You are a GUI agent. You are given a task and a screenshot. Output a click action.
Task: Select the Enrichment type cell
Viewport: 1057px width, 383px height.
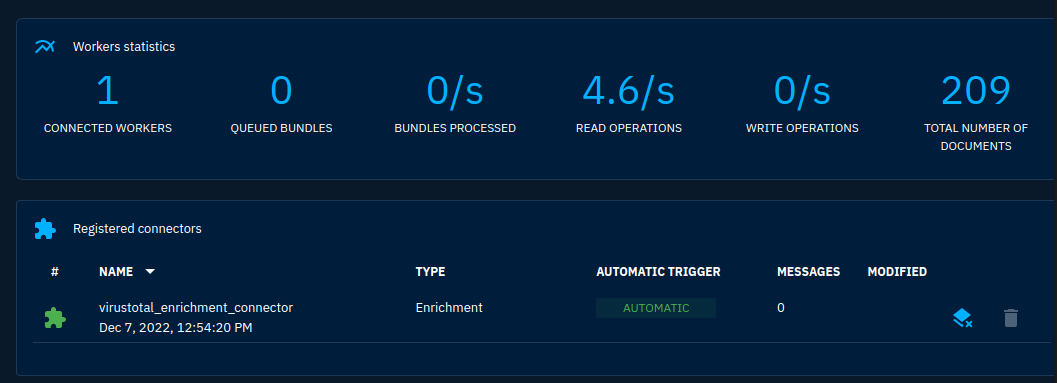coord(449,307)
